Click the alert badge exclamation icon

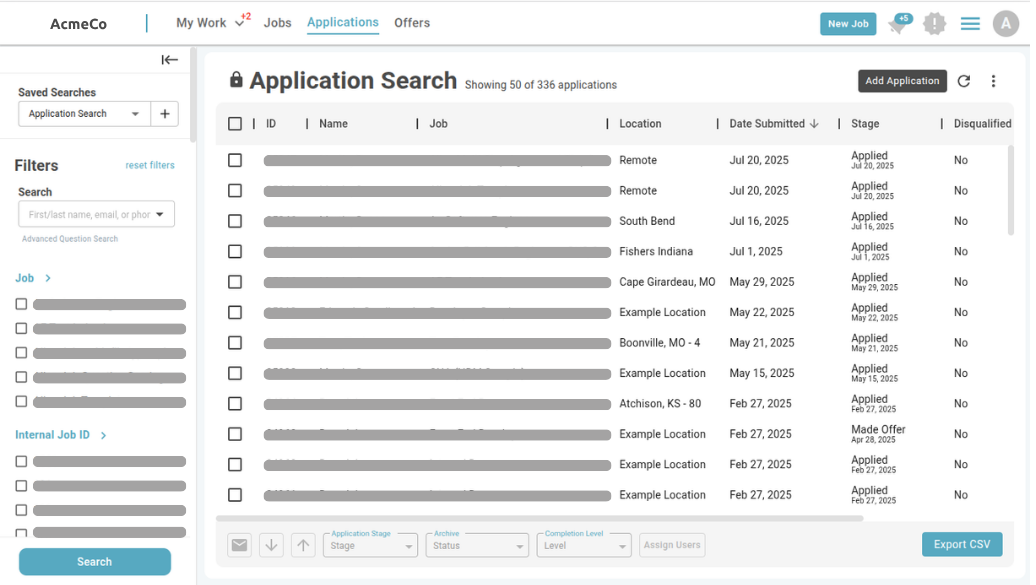[x=934, y=24]
